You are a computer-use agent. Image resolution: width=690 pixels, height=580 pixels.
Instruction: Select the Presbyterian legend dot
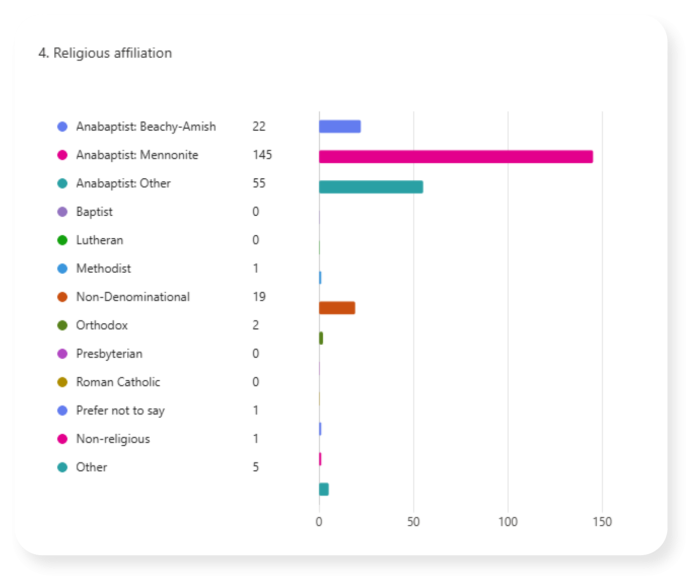62,354
